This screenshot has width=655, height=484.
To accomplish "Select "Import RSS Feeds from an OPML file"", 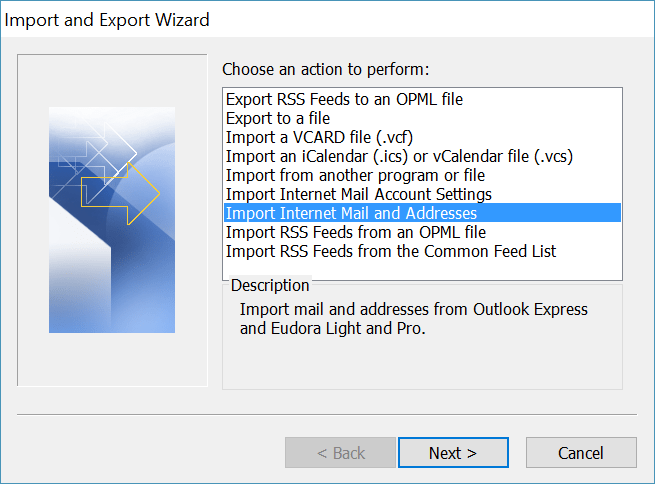I will (356, 232).
